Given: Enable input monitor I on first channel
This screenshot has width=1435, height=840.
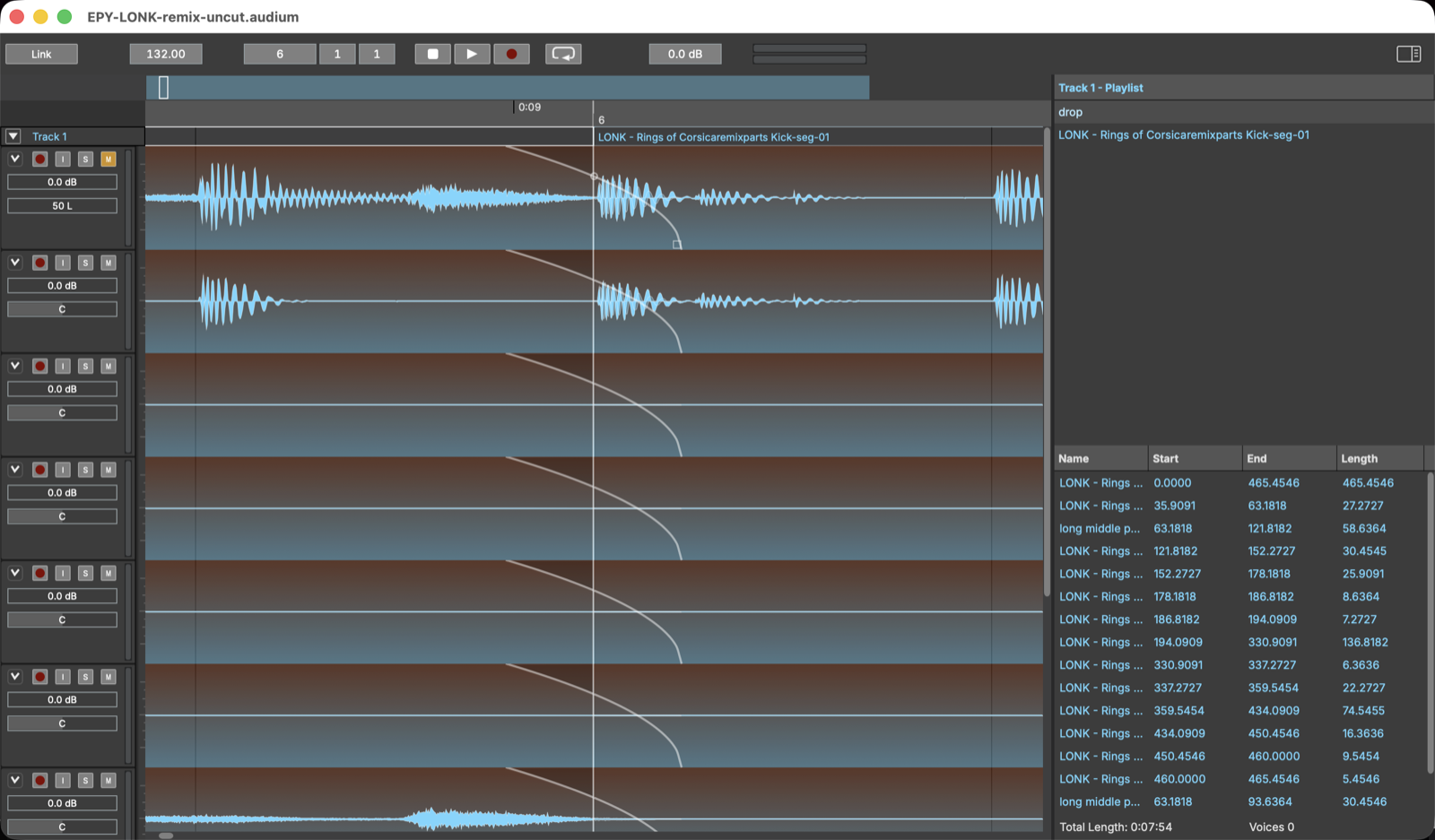Looking at the screenshot, I should 63,159.
